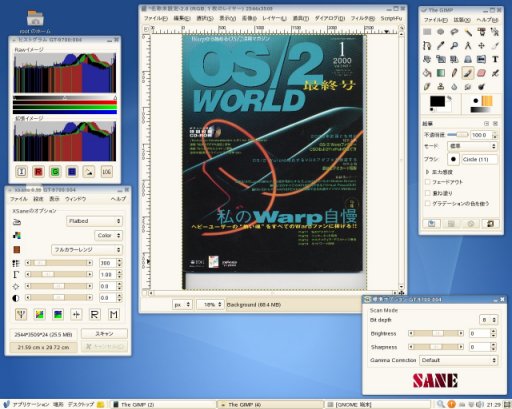
Task: Select the Blend gradient tool
Action: (441, 73)
